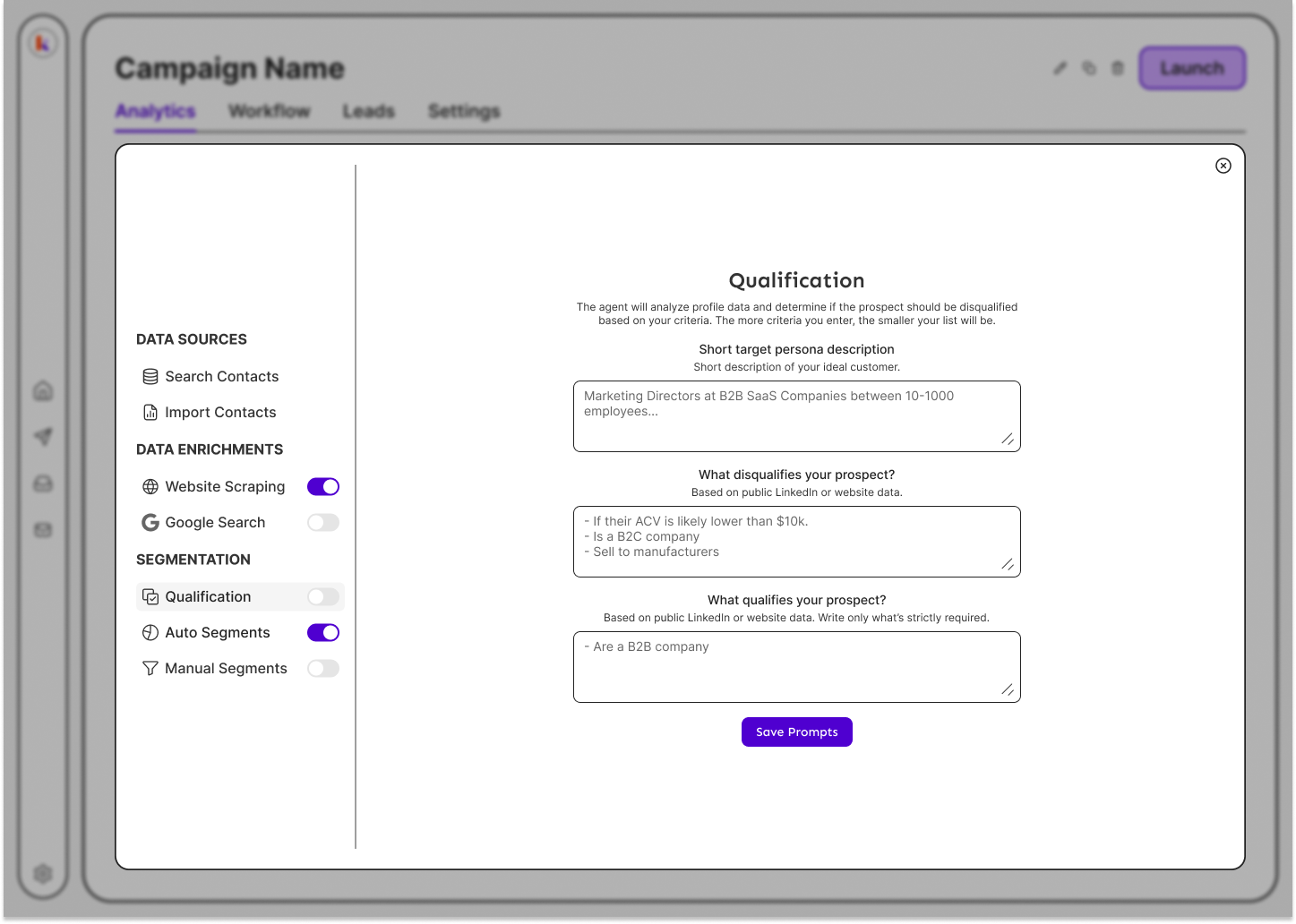Screen dimensions: 1296x924
Task: Open the paper plane campaigns icon
Action: (x=43, y=437)
